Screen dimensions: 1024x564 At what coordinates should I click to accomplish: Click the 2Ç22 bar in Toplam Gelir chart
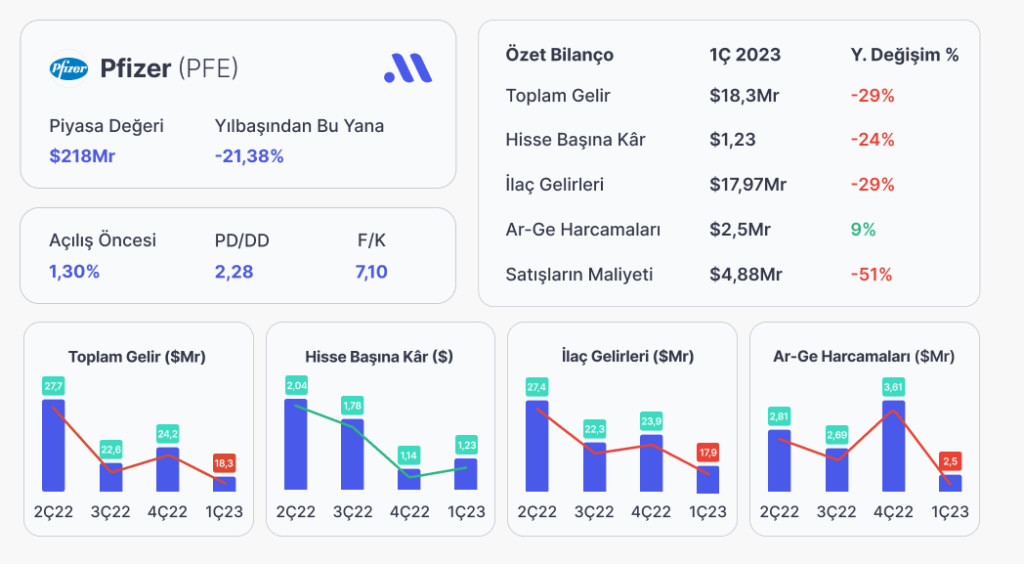click(54, 445)
